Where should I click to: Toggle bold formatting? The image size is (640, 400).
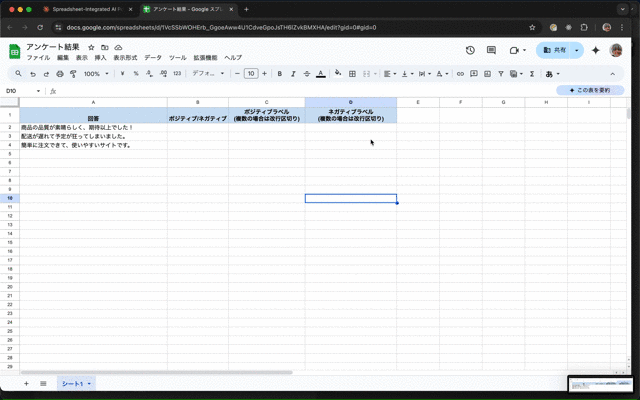coord(280,74)
